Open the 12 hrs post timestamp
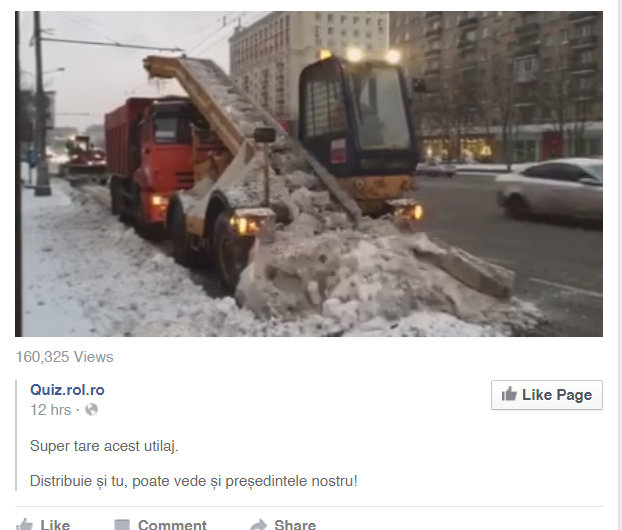The width and height of the screenshot is (622, 530). coord(50,410)
